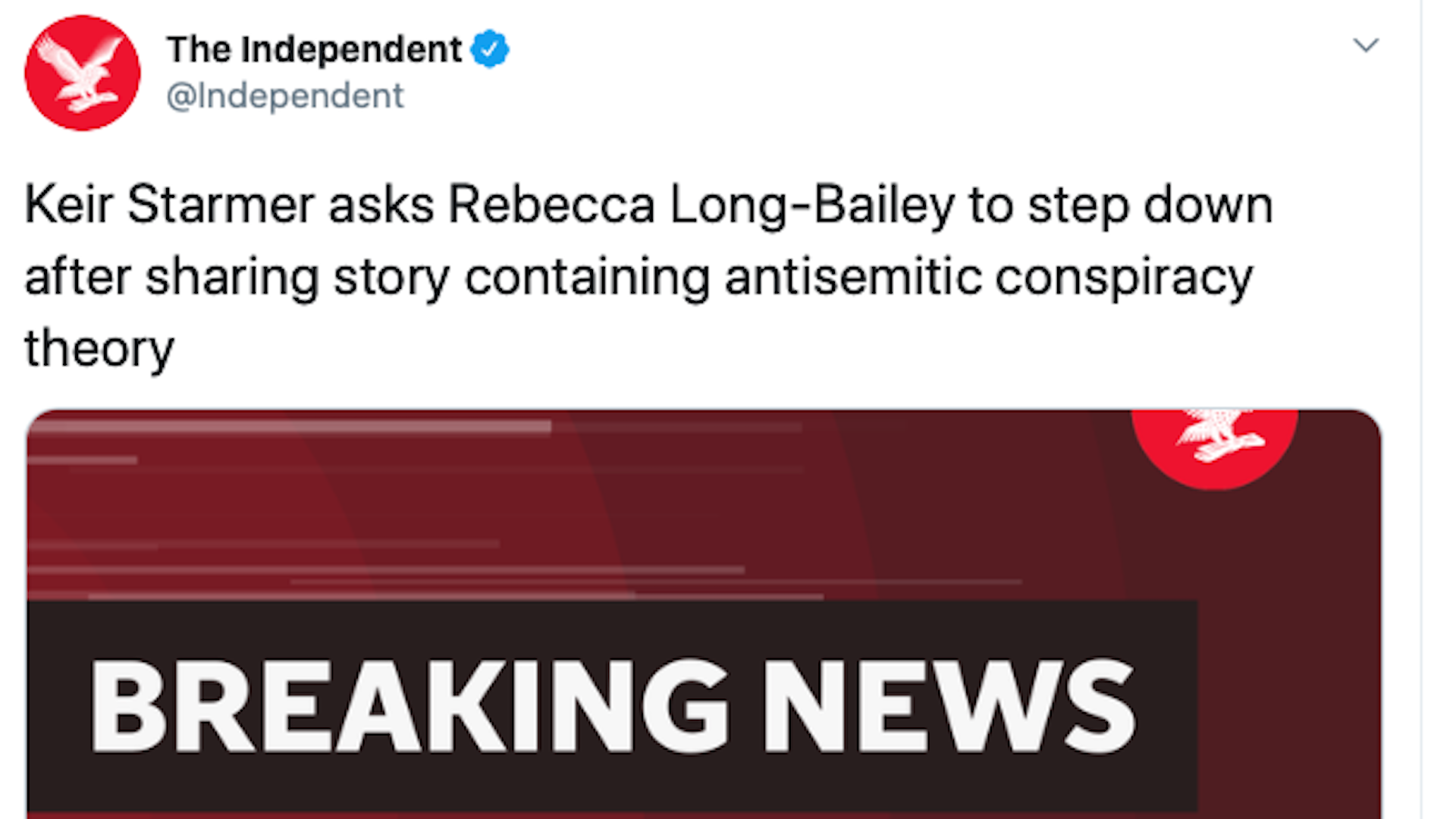Open the @Independent profile handle
Image resolution: width=1456 pixels, height=819 pixels.
click(284, 95)
